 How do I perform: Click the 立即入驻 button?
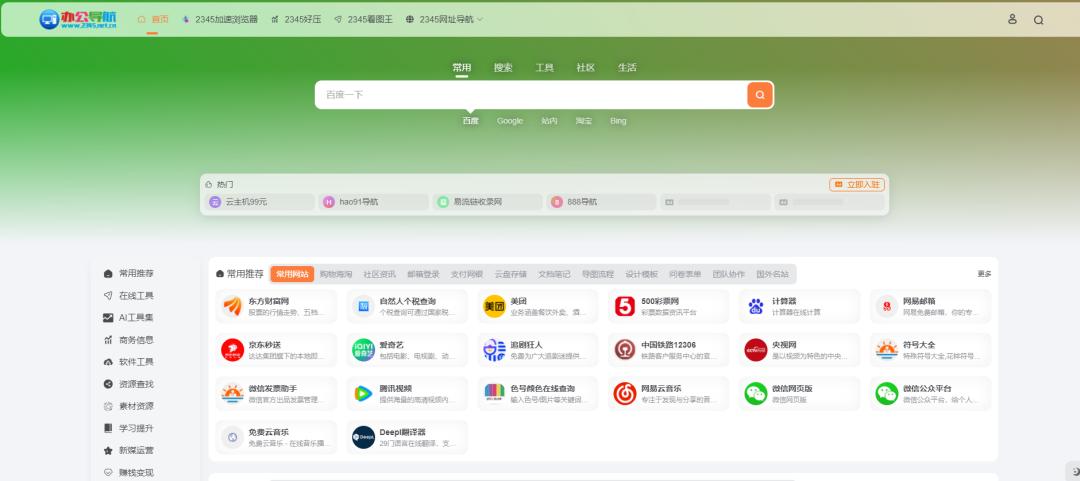pos(857,185)
